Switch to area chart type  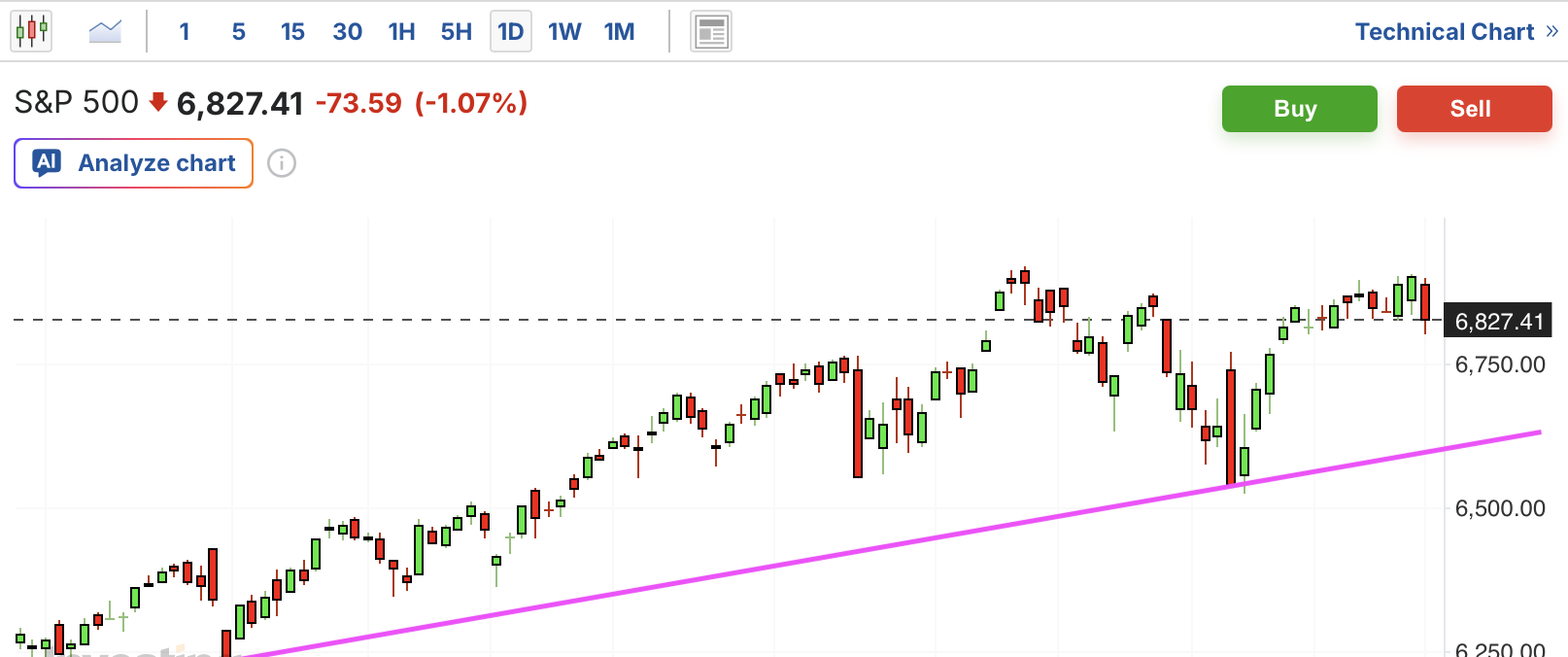click(105, 31)
